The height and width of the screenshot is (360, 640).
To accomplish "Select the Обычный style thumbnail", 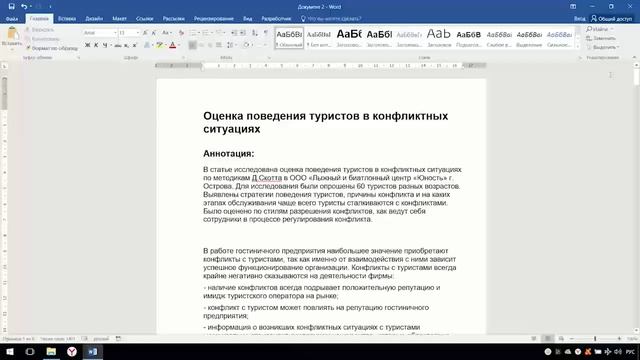I will [x=289, y=38].
